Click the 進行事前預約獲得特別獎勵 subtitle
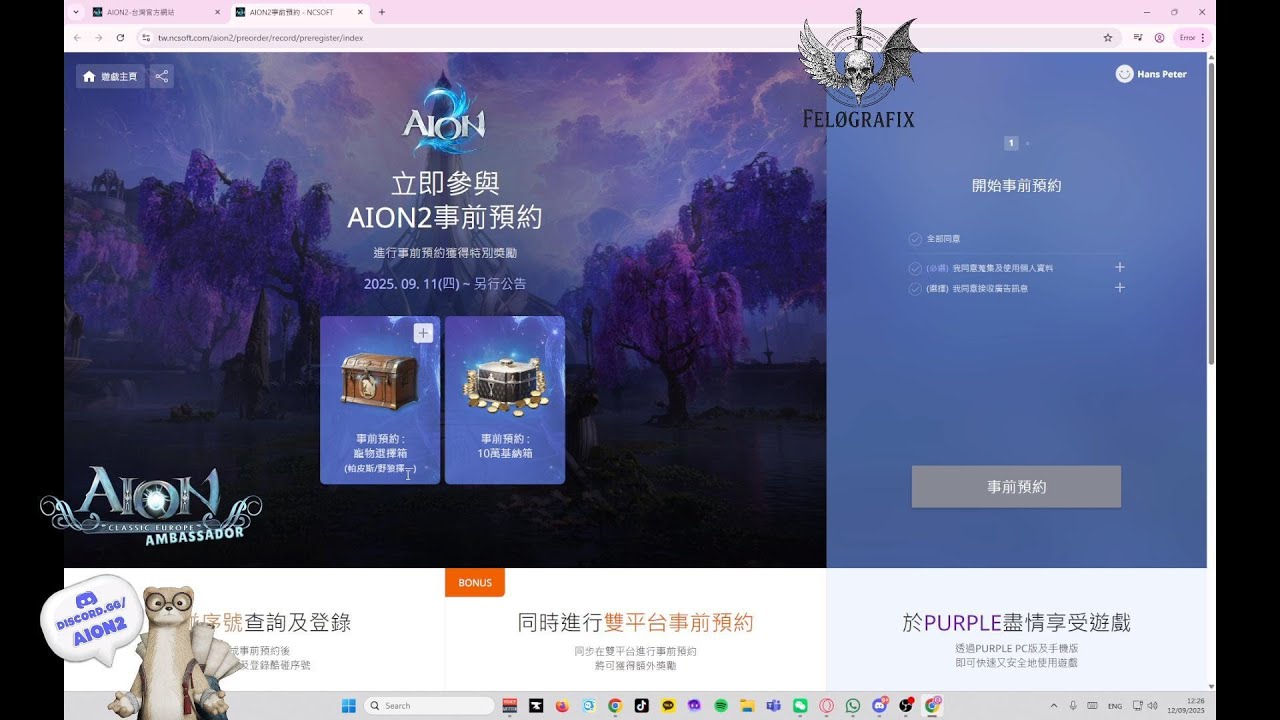The height and width of the screenshot is (720, 1280). click(x=445, y=253)
